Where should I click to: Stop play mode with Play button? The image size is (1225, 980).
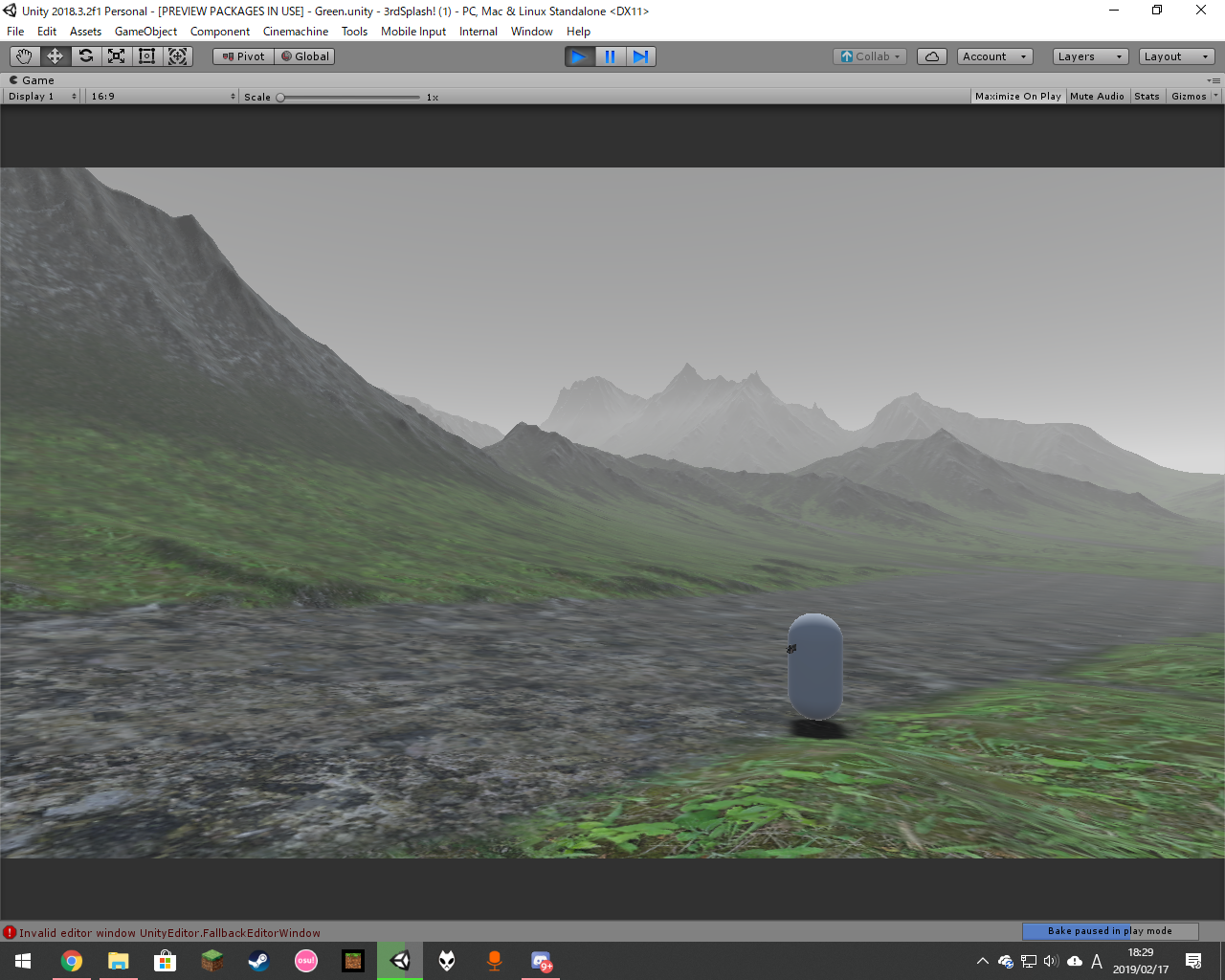point(579,56)
